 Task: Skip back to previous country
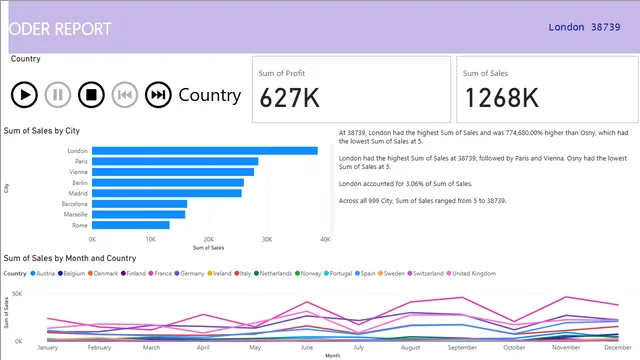(x=124, y=95)
